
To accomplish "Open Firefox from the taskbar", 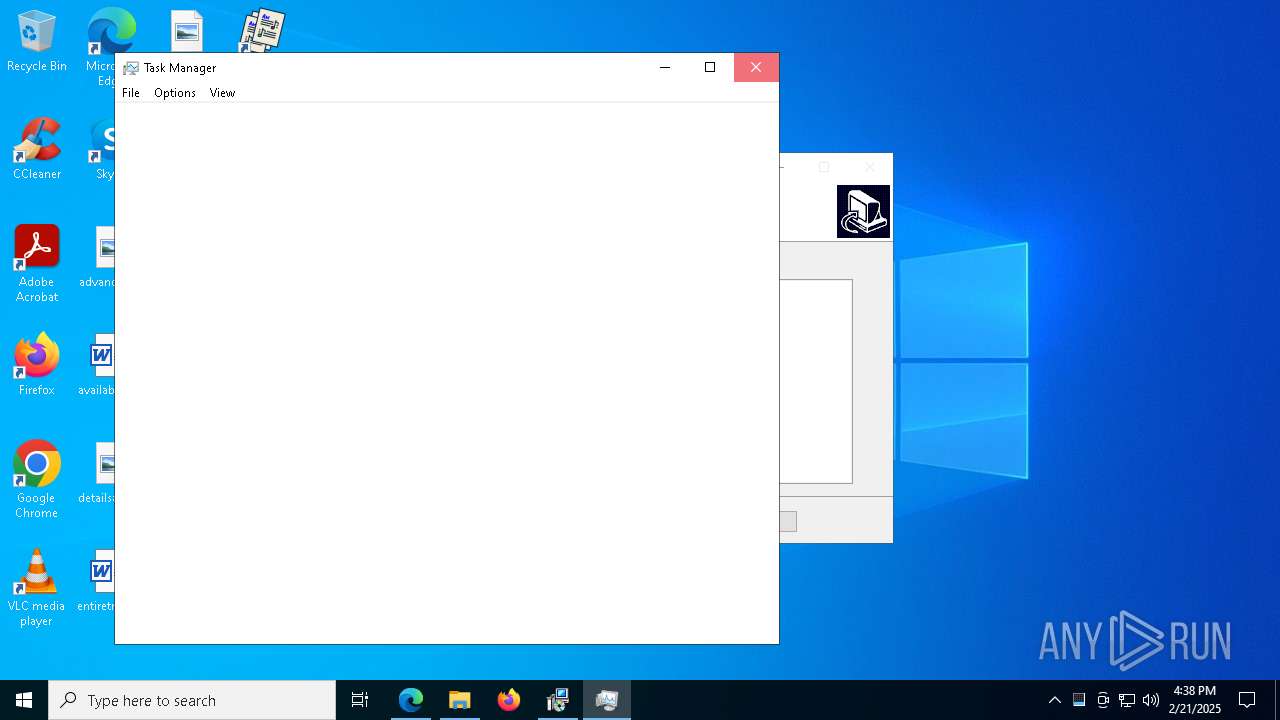I will (x=508, y=700).
